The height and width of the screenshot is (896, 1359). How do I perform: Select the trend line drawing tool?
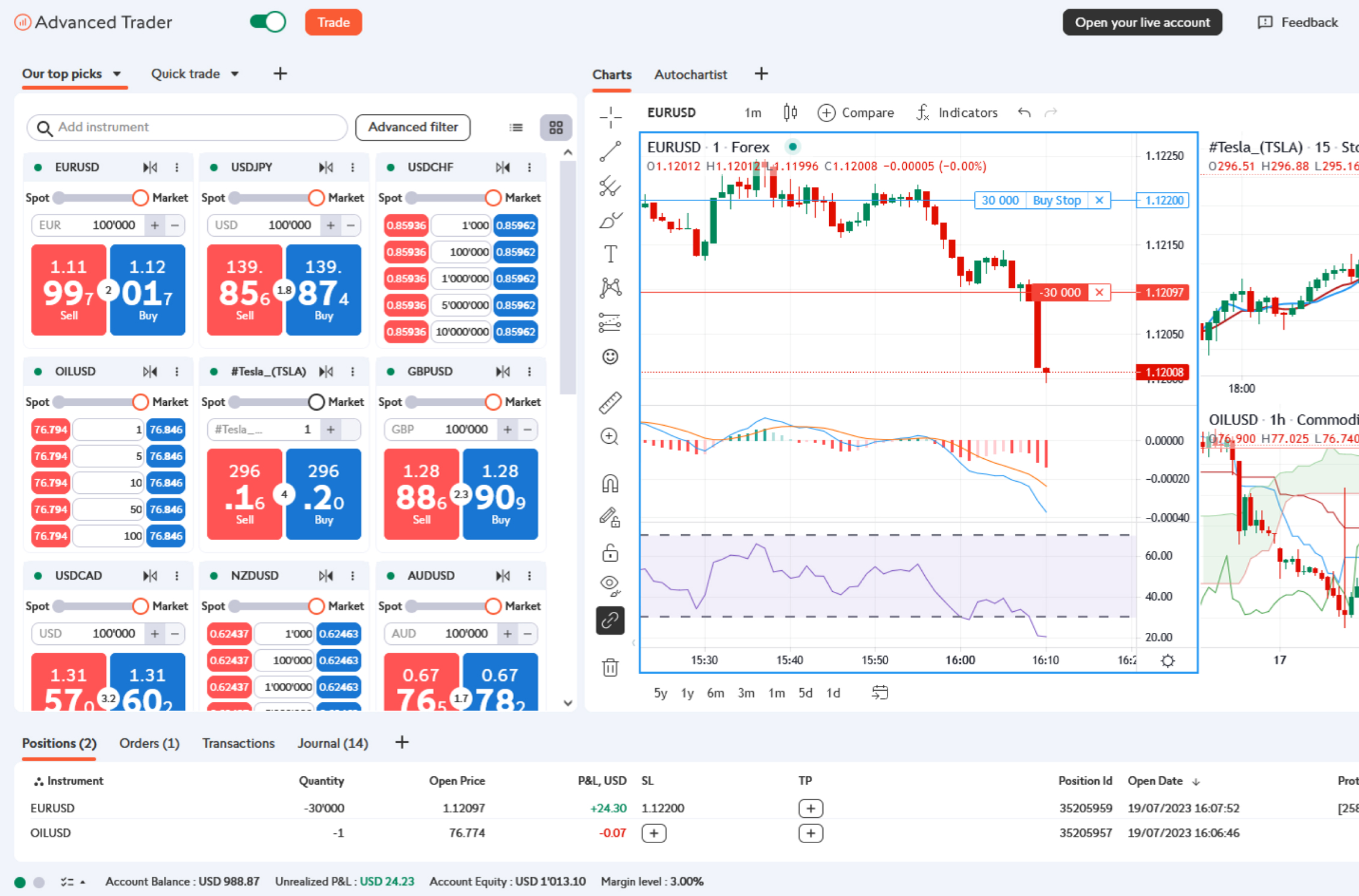click(610, 152)
